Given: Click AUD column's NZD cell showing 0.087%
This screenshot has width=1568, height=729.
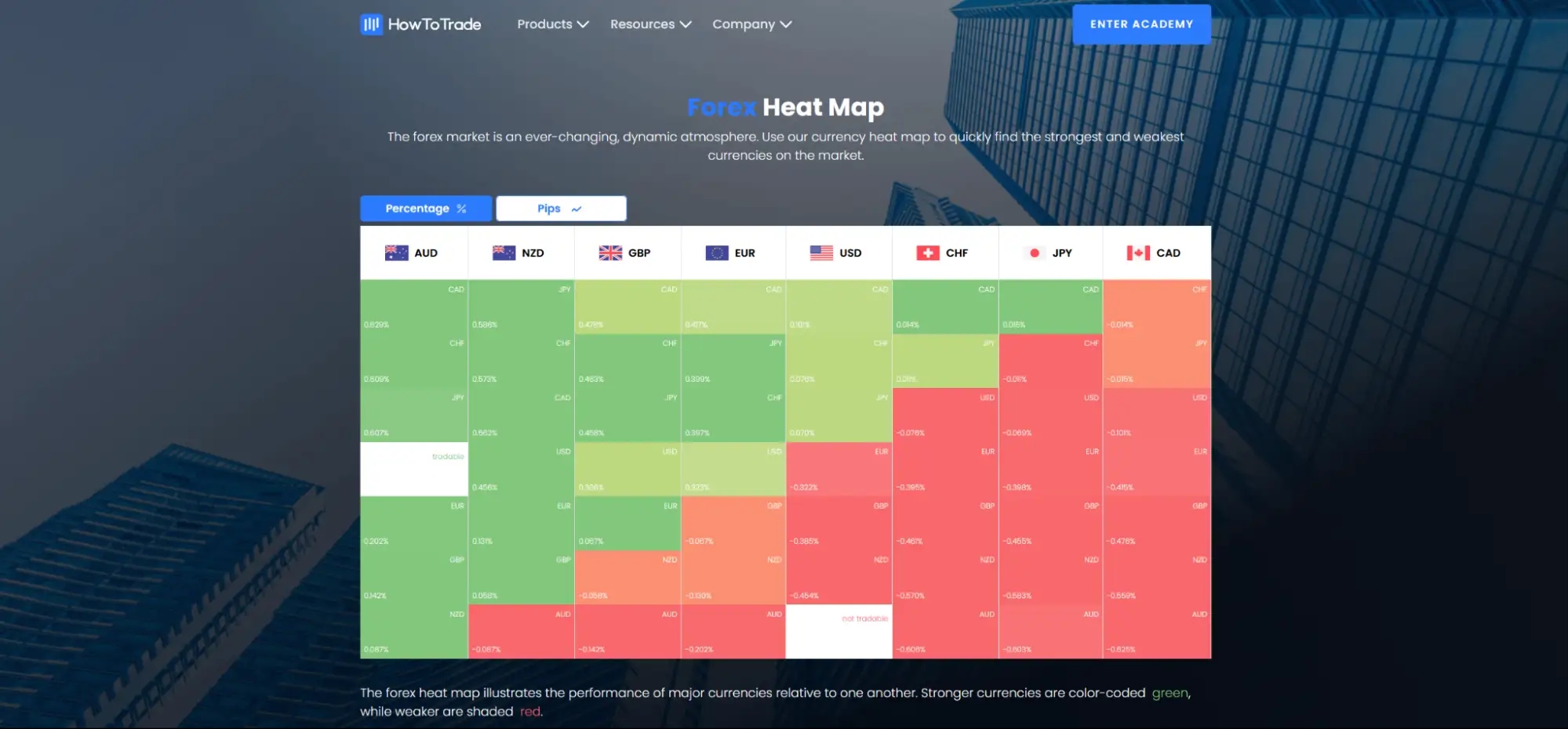Looking at the screenshot, I should click(x=414, y=631).
